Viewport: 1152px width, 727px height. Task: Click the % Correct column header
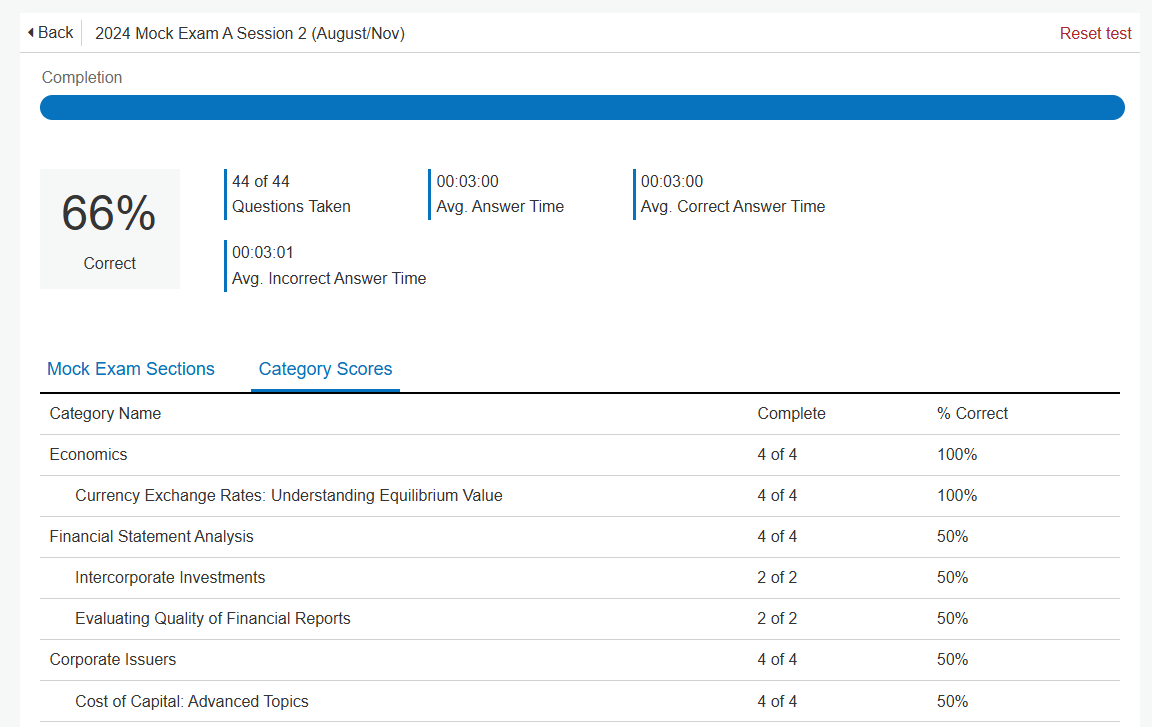(972, 413)
